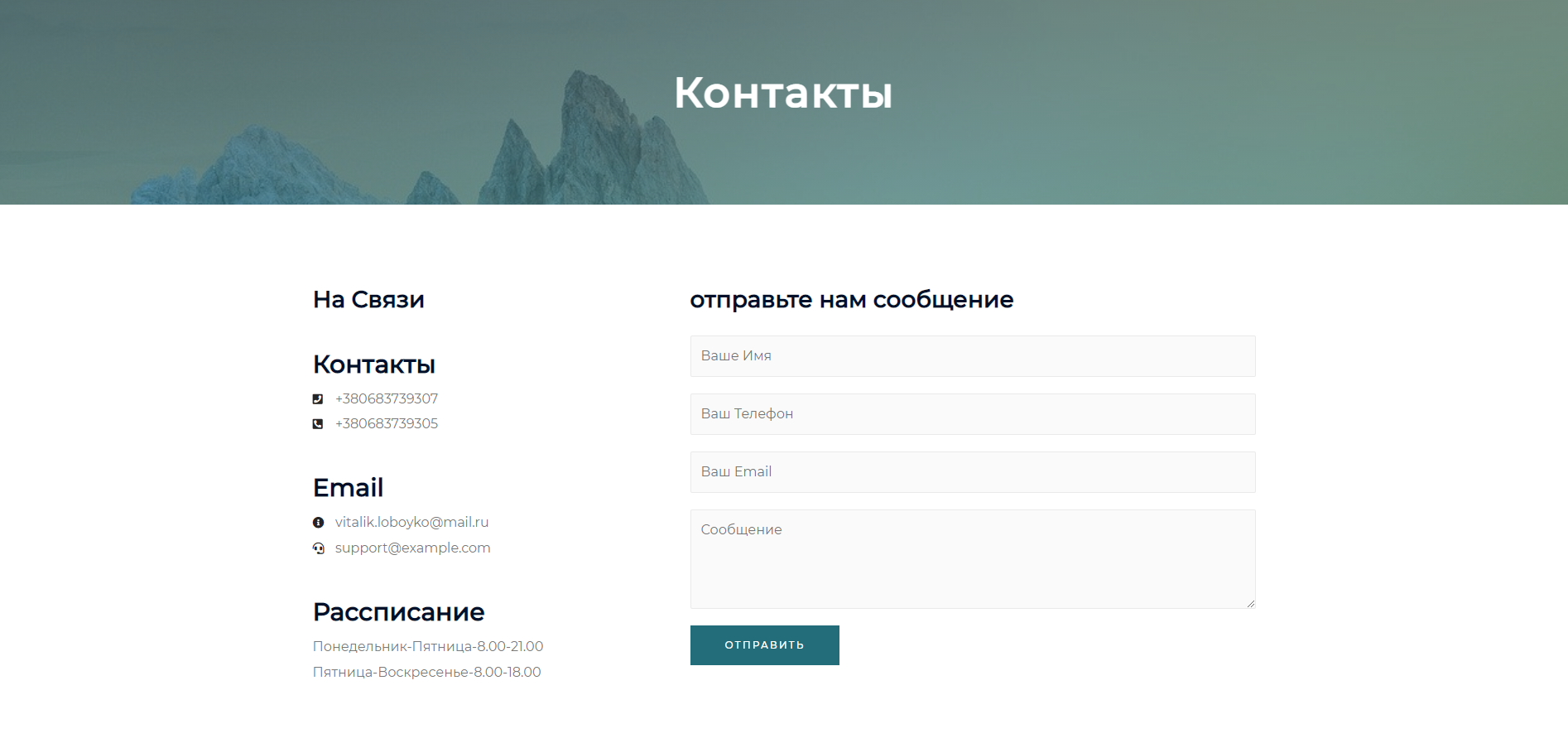1568x753 pixels.
Task: Click into the Сообщение text area
Action: pos(973,559)
